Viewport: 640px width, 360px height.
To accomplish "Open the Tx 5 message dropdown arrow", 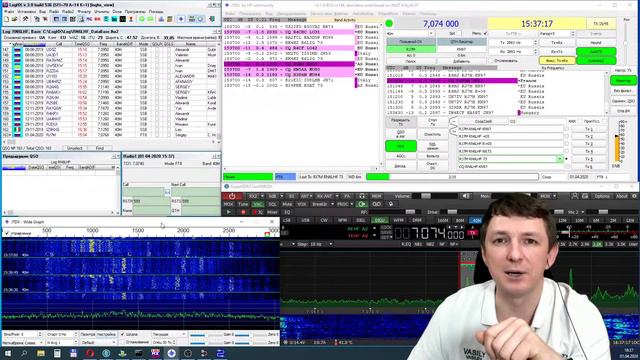I will [x=560, y=159].
